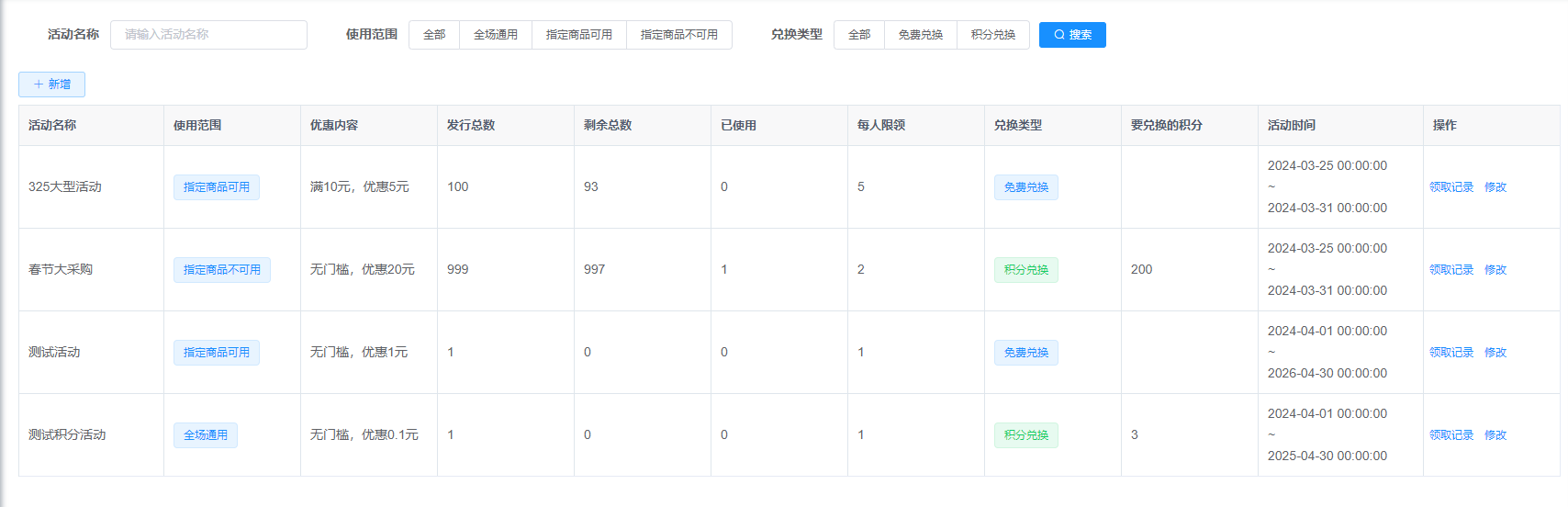The image size is (1568, 507).
Task: View 领取记录 for 测试活动 row
Action: (x=1450, y=353)
